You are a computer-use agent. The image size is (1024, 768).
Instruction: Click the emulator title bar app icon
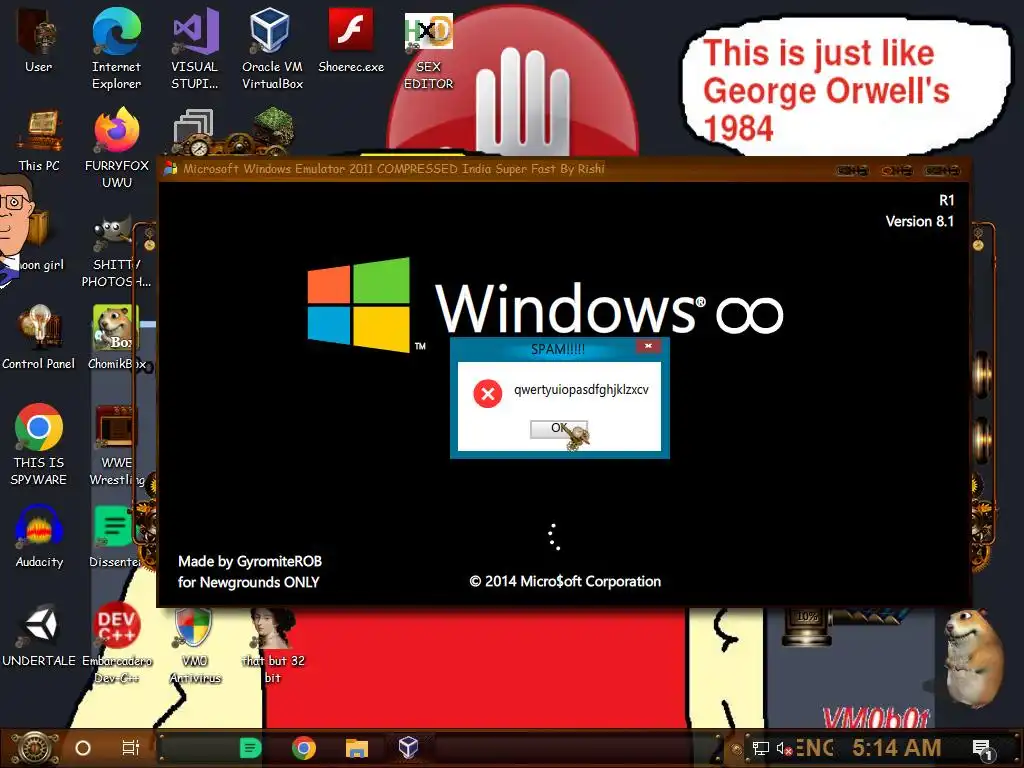(170, 168)
